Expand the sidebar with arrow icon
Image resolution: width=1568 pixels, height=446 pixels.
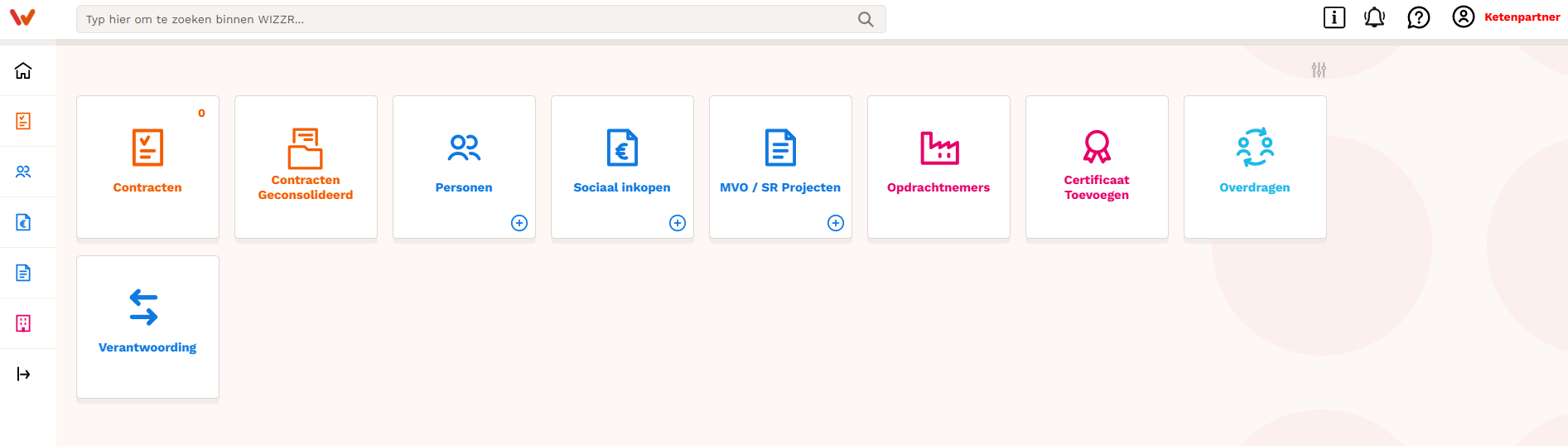pos(23,374)
